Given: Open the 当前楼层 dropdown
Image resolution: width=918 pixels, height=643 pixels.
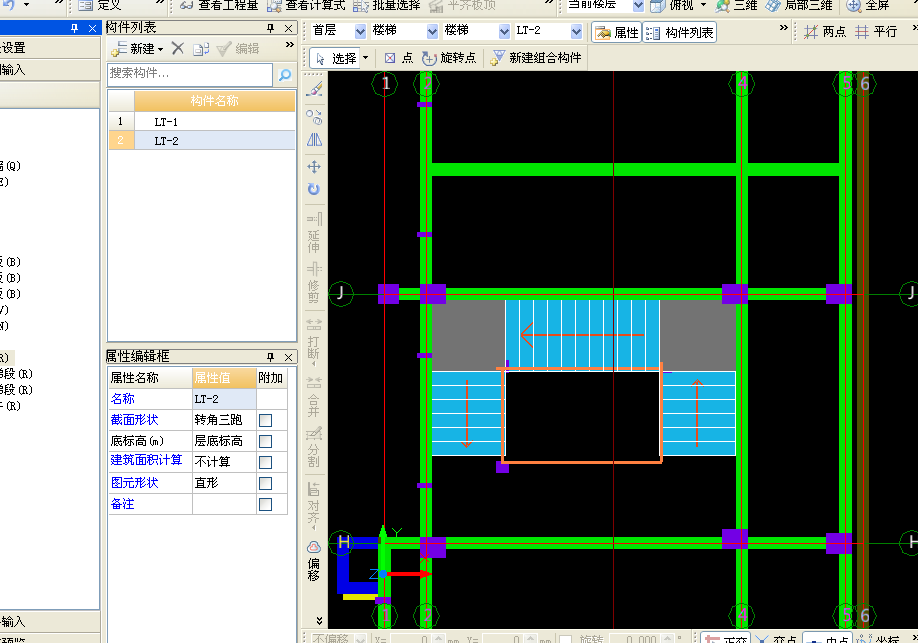Looking at the screenshot, I should tap(638, 5).
